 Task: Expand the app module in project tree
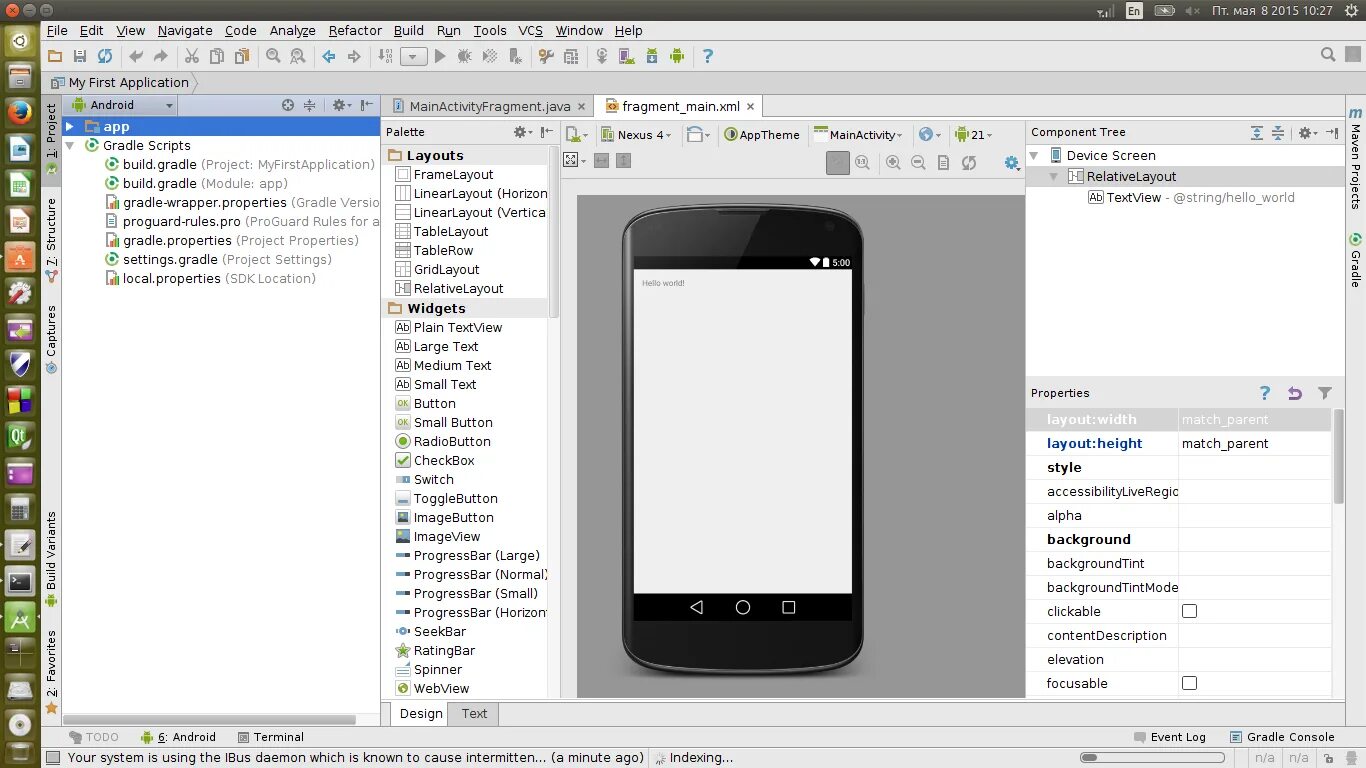click(70, 127)
